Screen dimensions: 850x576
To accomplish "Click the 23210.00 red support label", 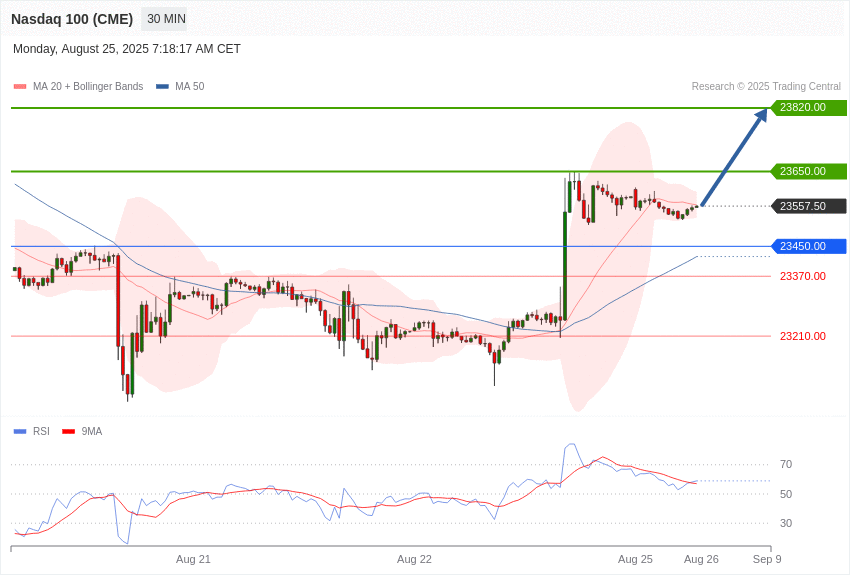I will coord(803,336).
